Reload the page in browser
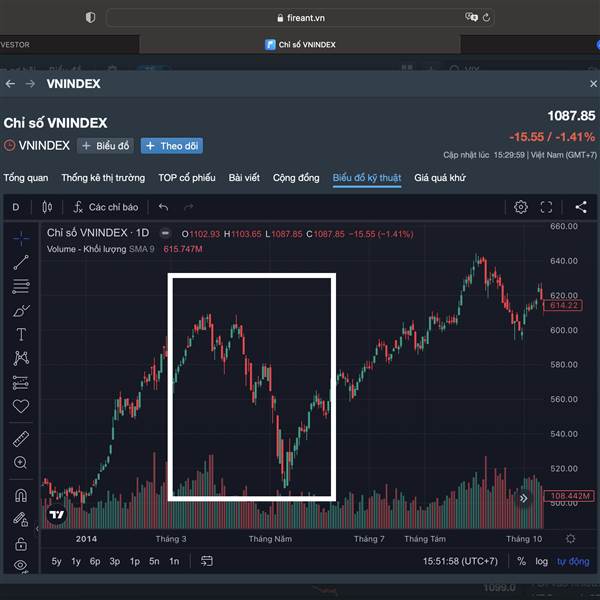 tap(486, 18)
